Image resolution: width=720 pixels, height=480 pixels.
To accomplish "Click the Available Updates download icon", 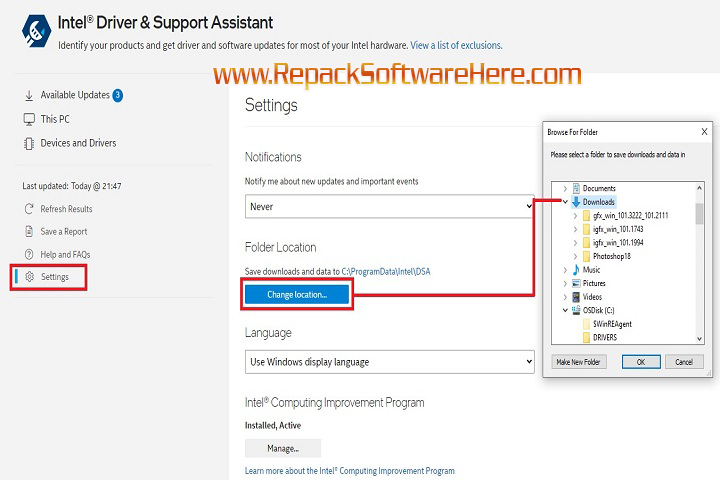I will pyautogui.click(x=29, y=96).
